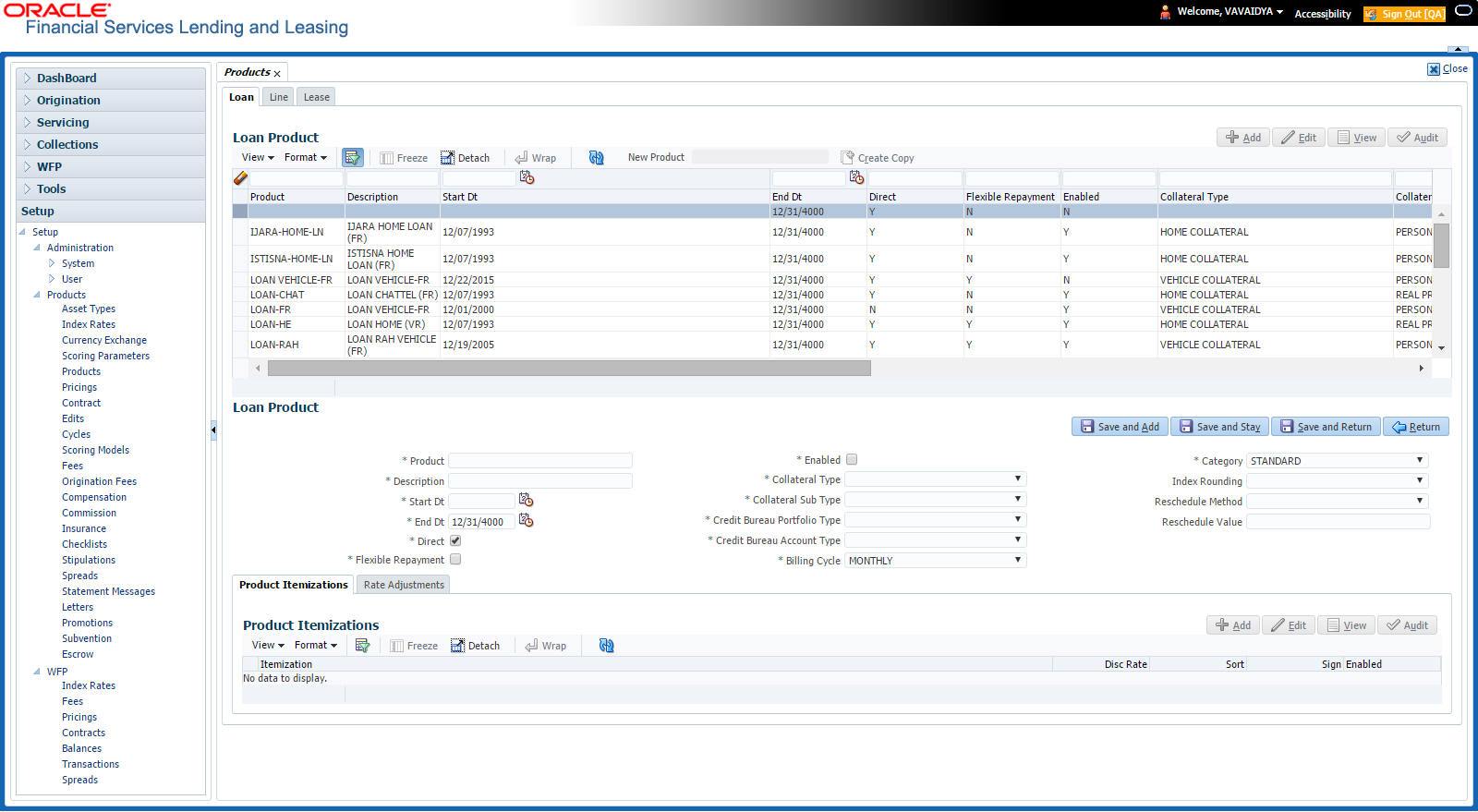Open the Index Rounding dropdown

click(1337, 481)
